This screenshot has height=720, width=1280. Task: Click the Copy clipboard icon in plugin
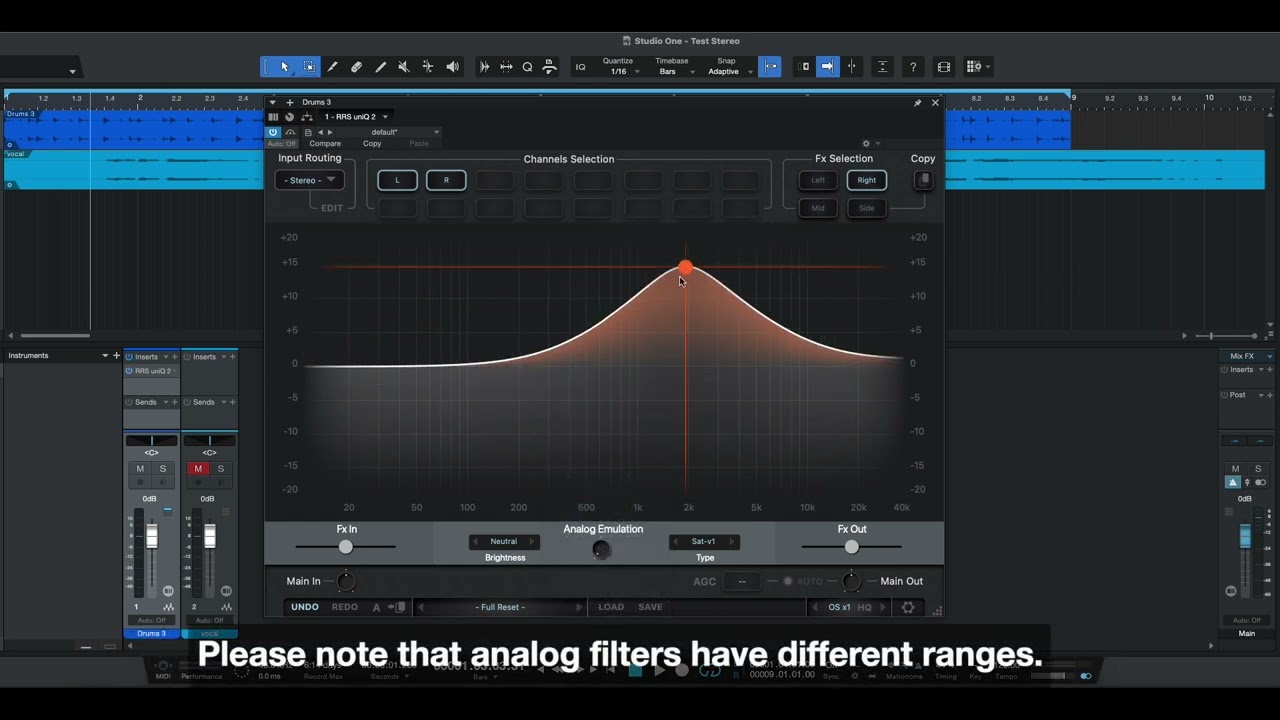pos(924,180)
